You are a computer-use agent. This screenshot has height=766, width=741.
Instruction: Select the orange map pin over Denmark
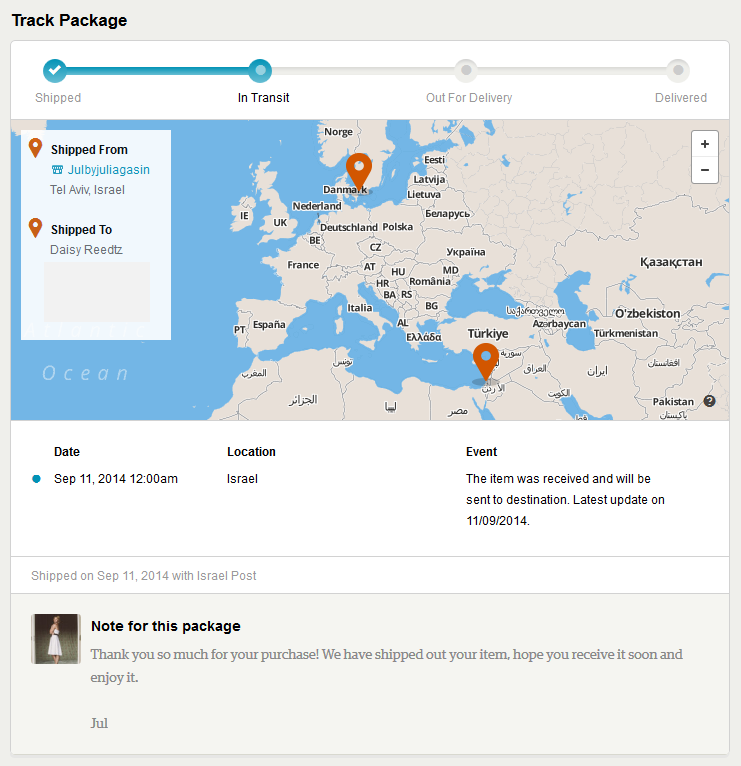click(359, 173)
